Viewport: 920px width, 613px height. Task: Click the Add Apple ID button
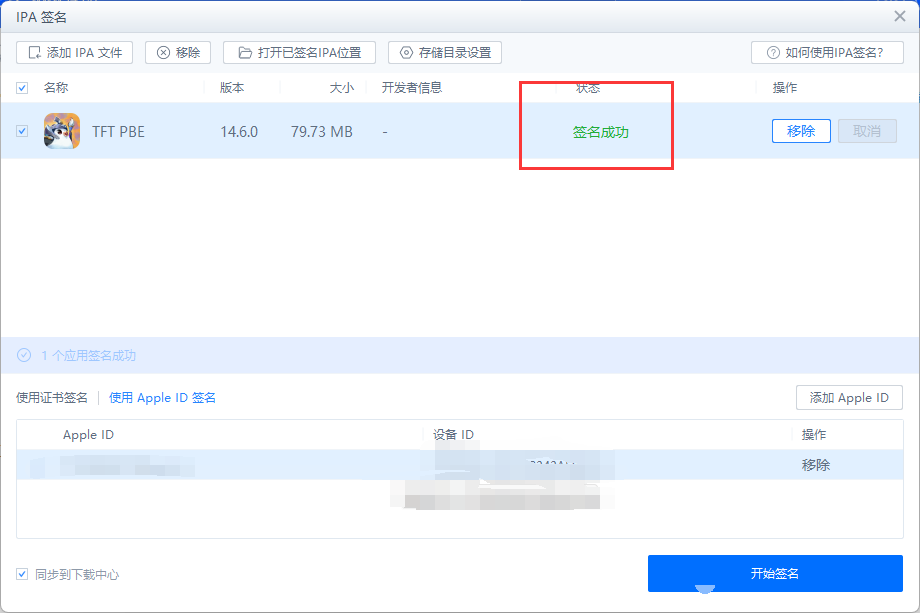(x=849, y=398)
